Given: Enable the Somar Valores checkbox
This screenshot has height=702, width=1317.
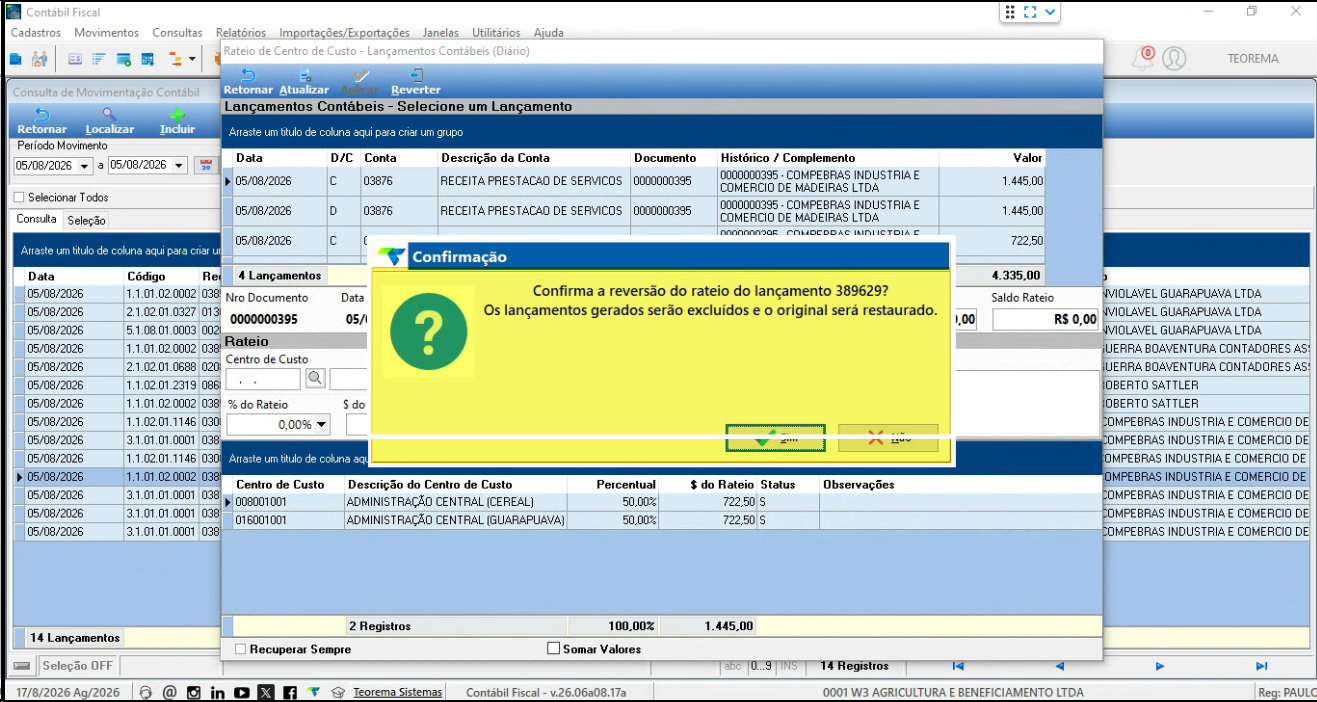Looking at the screenshot, I should coord(554,649).
